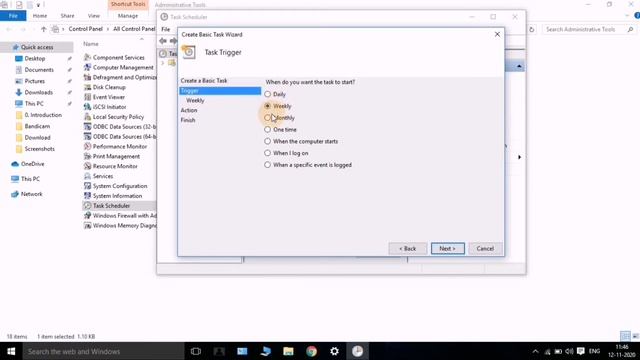Open Documents in navigation pane
Image resolution: width=640 pixels, height=360 pixels.
coord(39,70)
